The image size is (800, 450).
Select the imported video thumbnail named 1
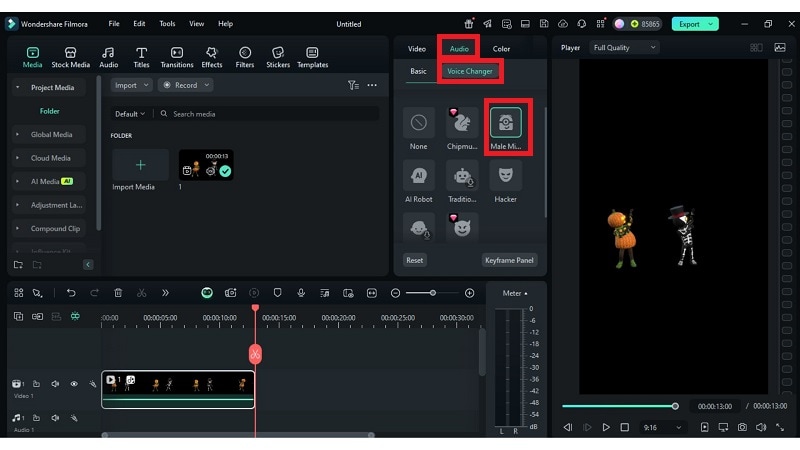coord(206,165)
